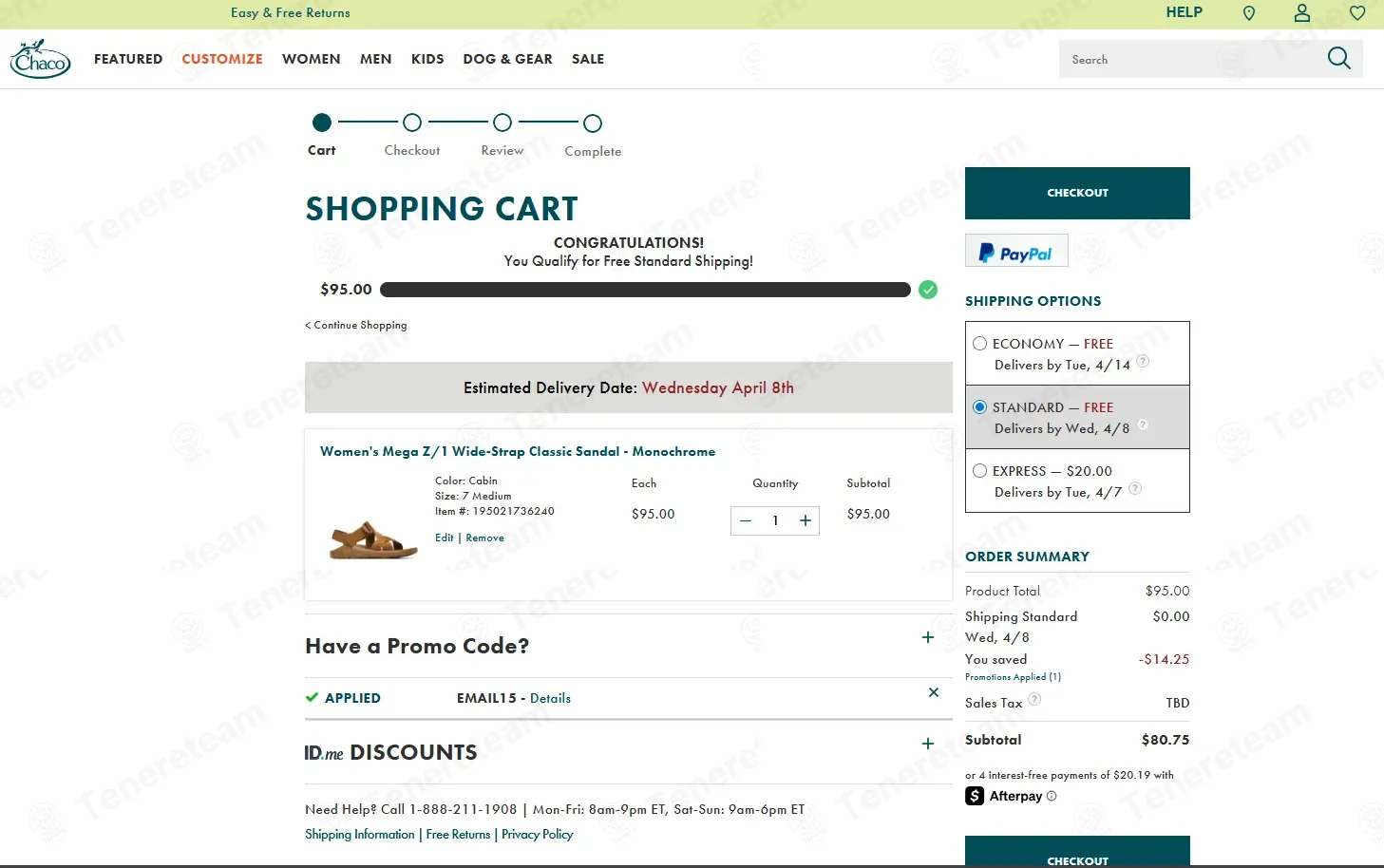Open Shipping Information link
The height and width of the screenshot is (868, 1384).
click(360, 834)
